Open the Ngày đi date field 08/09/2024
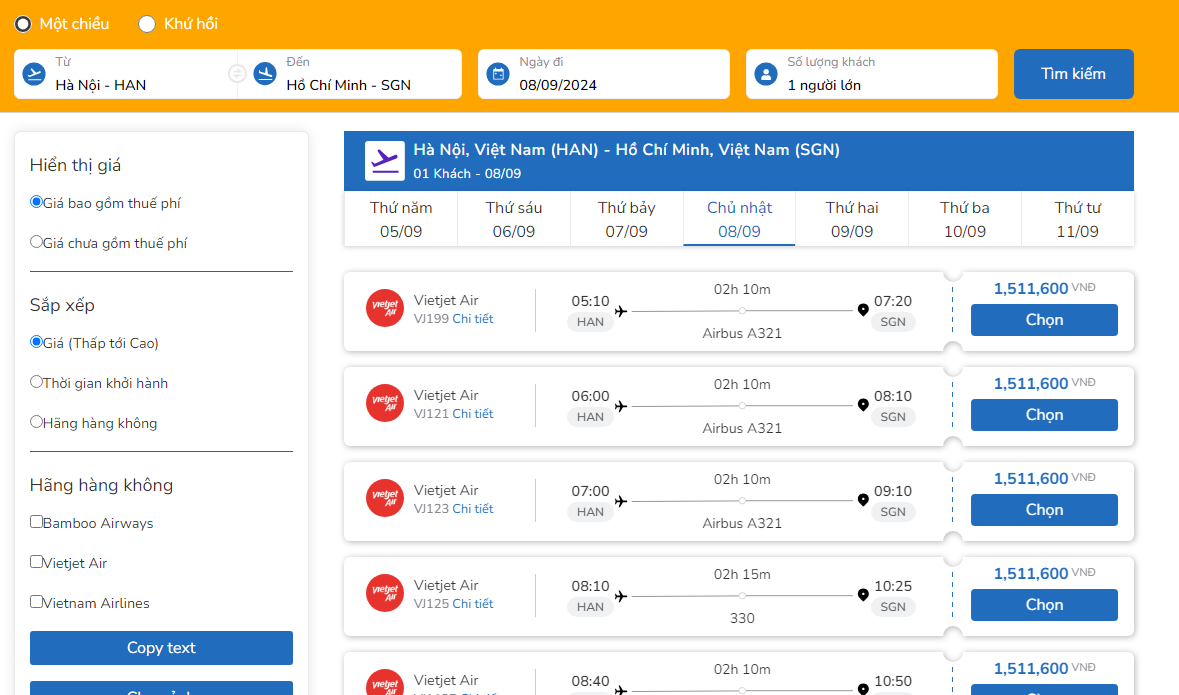The image size is (1179, 695). (x=604, y=74)
